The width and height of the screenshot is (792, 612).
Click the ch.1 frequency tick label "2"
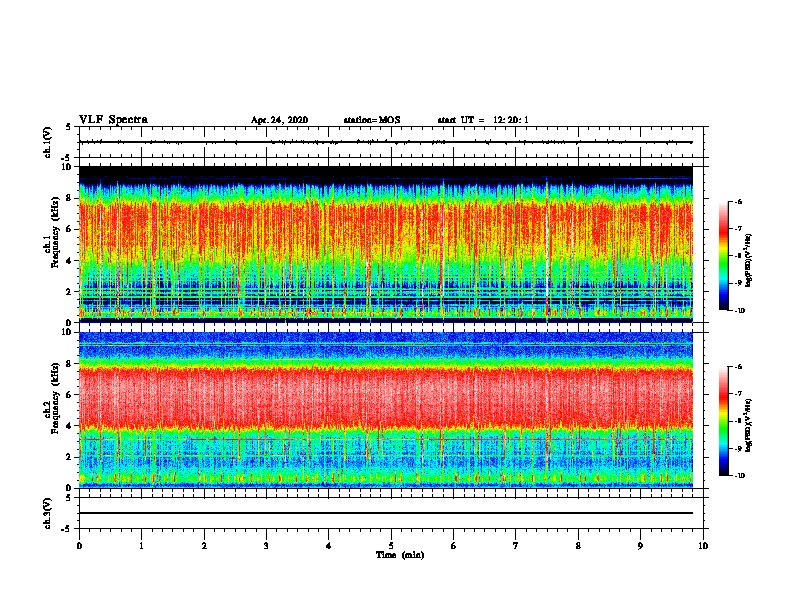[69, 292]
